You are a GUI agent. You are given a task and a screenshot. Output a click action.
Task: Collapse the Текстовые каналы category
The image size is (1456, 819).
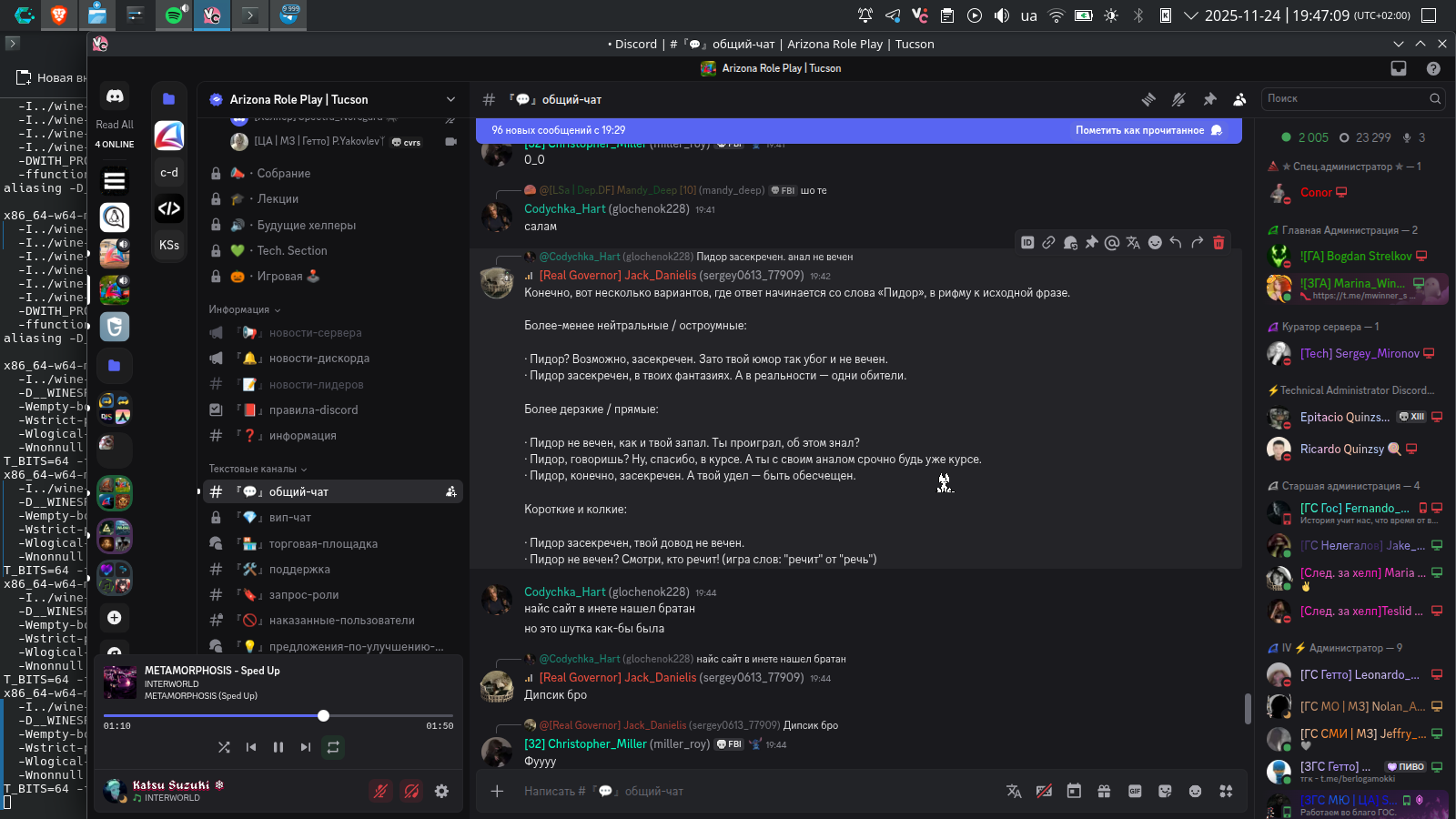pos(258,469)
